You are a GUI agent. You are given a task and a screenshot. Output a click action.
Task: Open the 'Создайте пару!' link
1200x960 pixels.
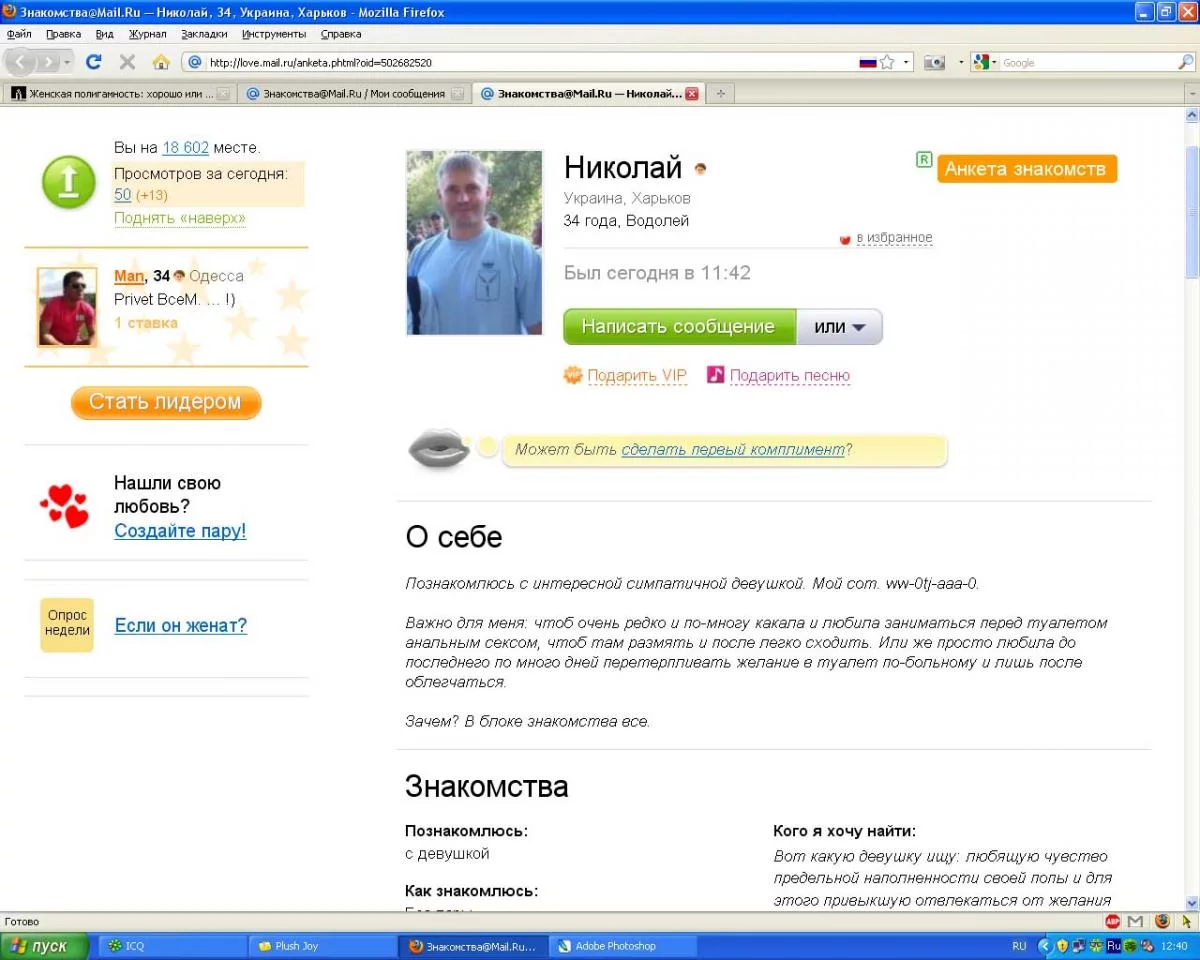coord(180,531)
